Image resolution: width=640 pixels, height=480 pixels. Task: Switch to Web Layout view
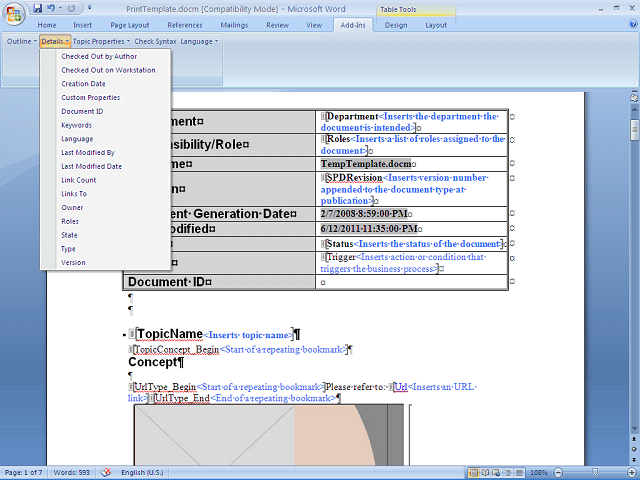(496, 473)
